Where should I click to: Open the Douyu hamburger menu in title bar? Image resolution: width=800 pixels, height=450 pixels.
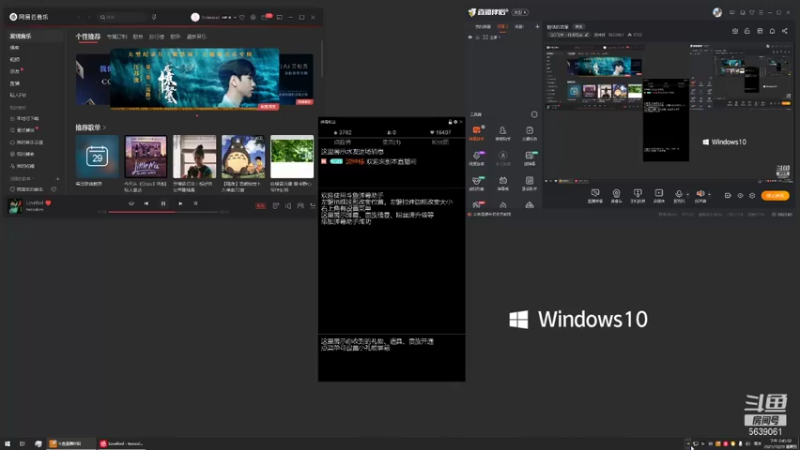(761, 12)
